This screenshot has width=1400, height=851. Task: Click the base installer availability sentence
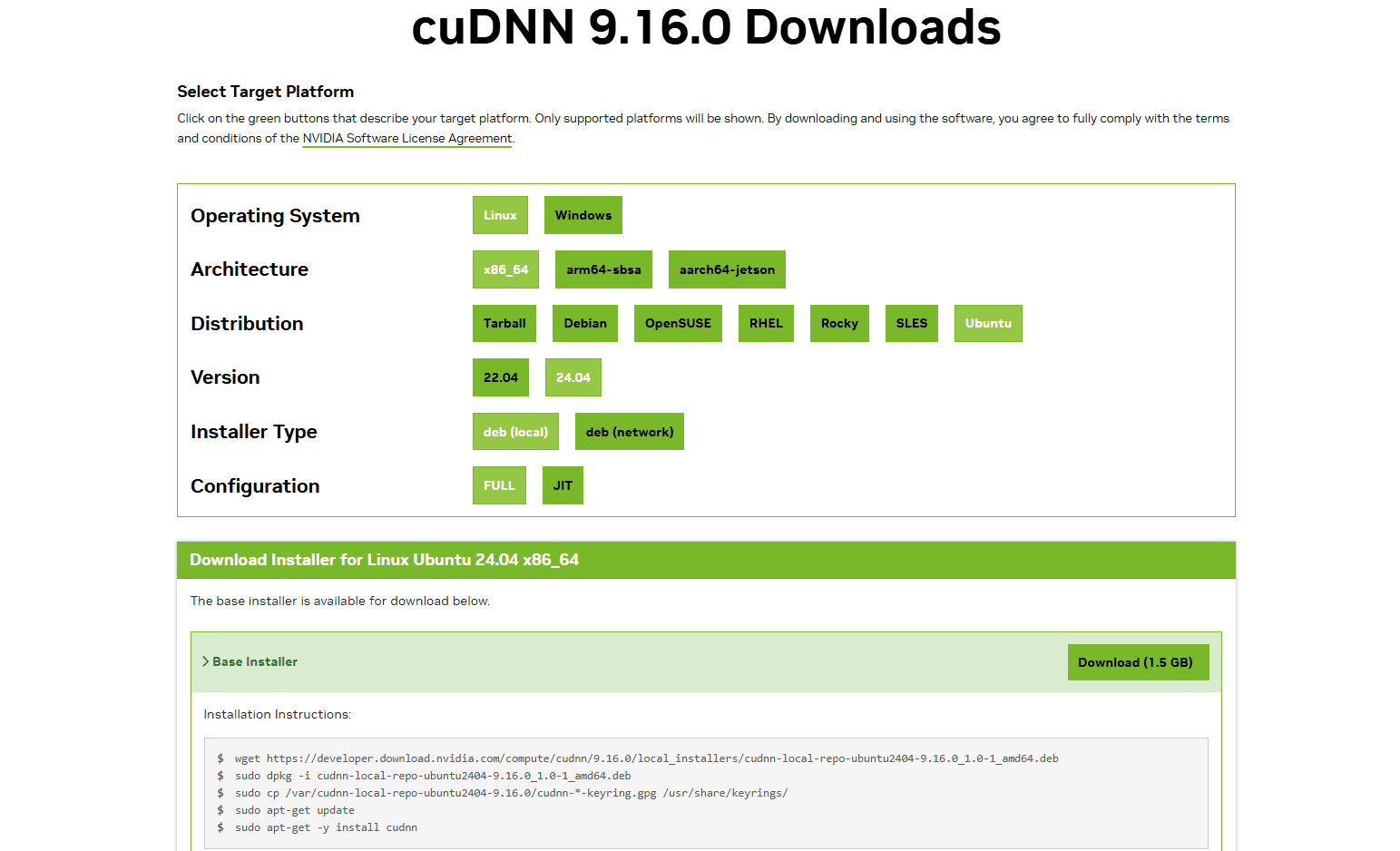tap(340, 601)
